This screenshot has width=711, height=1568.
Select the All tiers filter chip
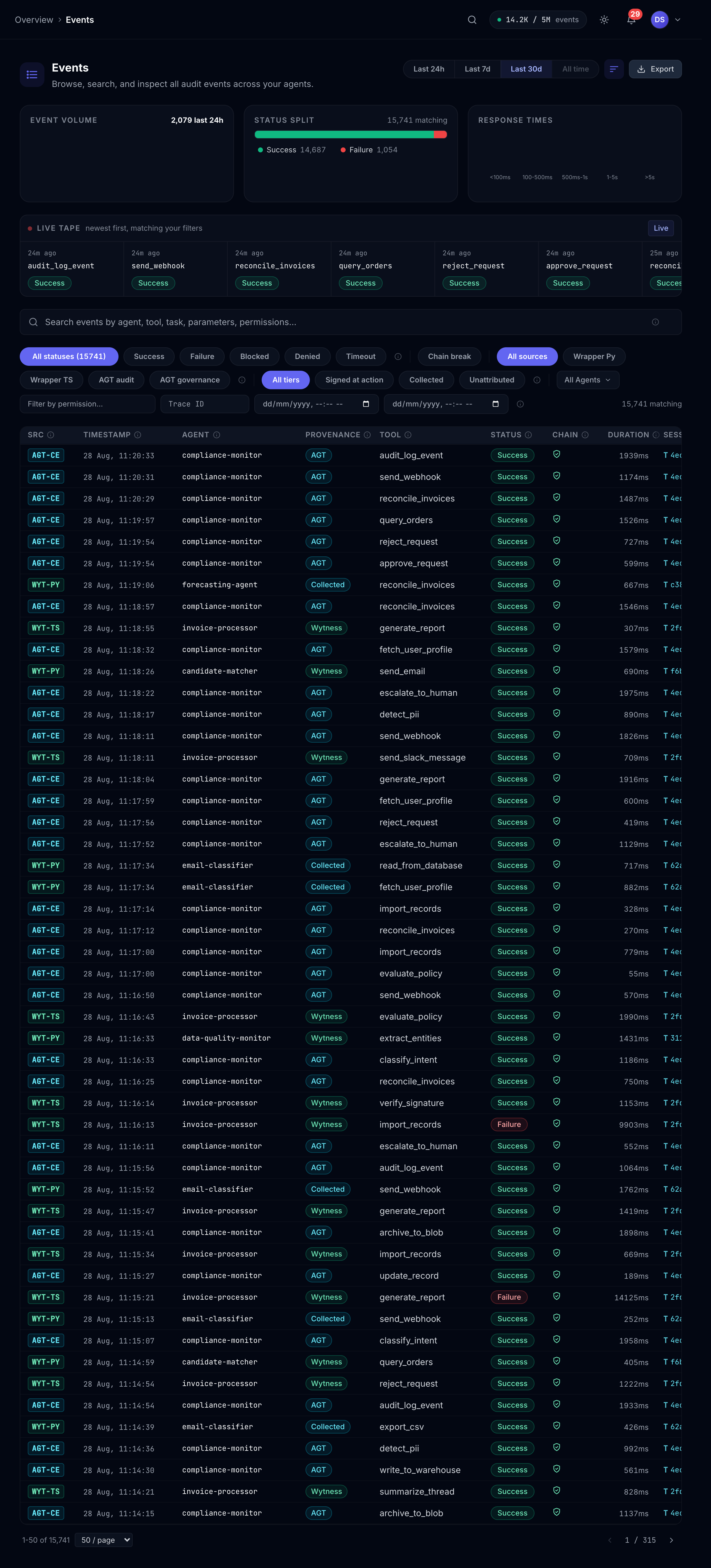pyautogui.click(x=286, y=380)
